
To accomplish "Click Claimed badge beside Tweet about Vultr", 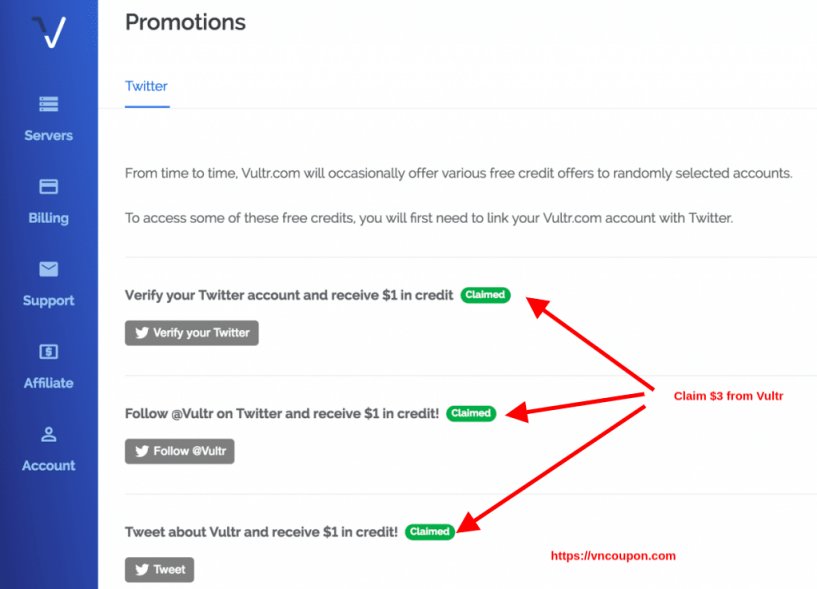I will click(430, 532).
